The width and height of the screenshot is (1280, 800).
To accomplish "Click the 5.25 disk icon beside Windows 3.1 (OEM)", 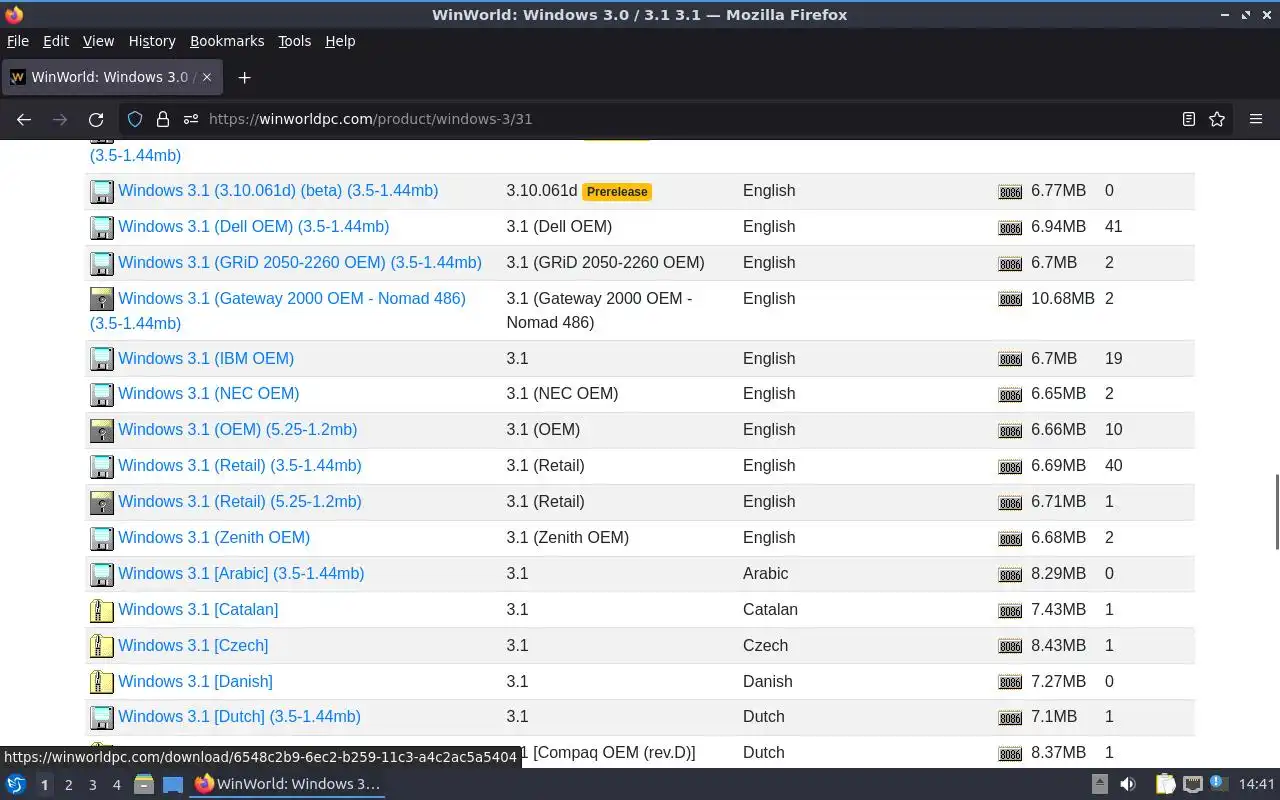I will (102, 431).
